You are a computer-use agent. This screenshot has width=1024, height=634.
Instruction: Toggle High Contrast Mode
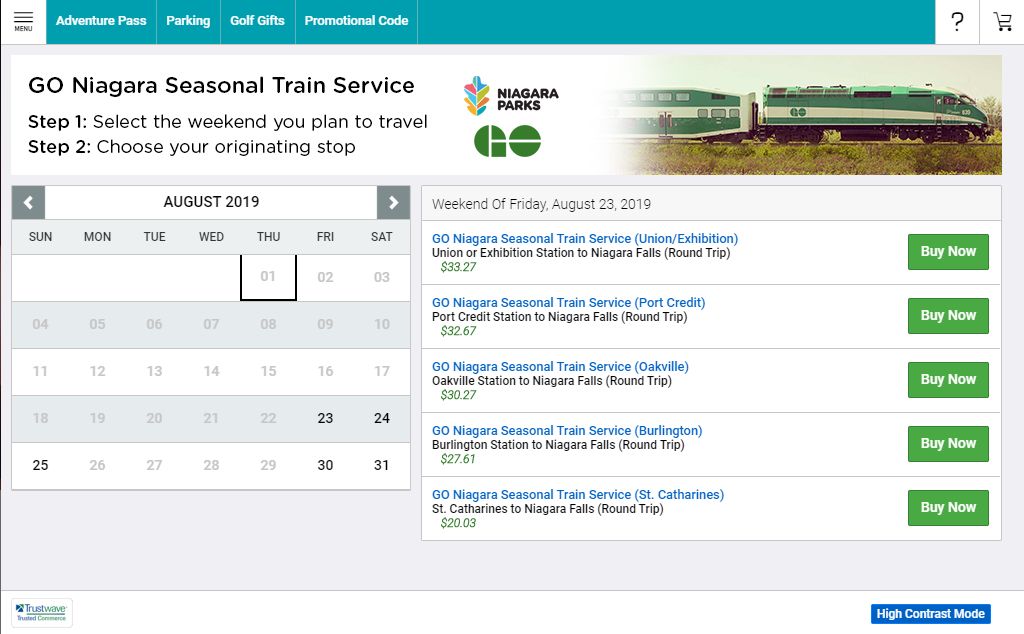[x=930, y=613]
